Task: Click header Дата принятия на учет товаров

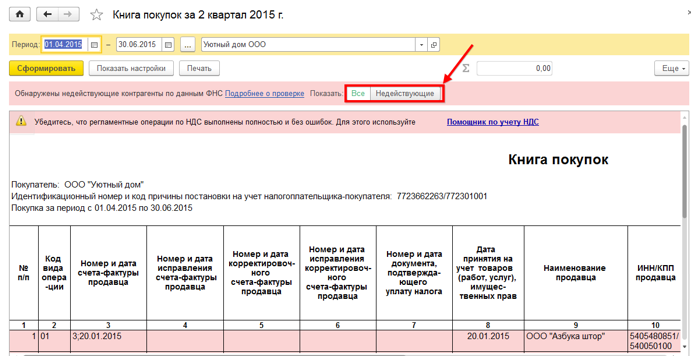Action: pyautogui.click(x=488, y=273)
